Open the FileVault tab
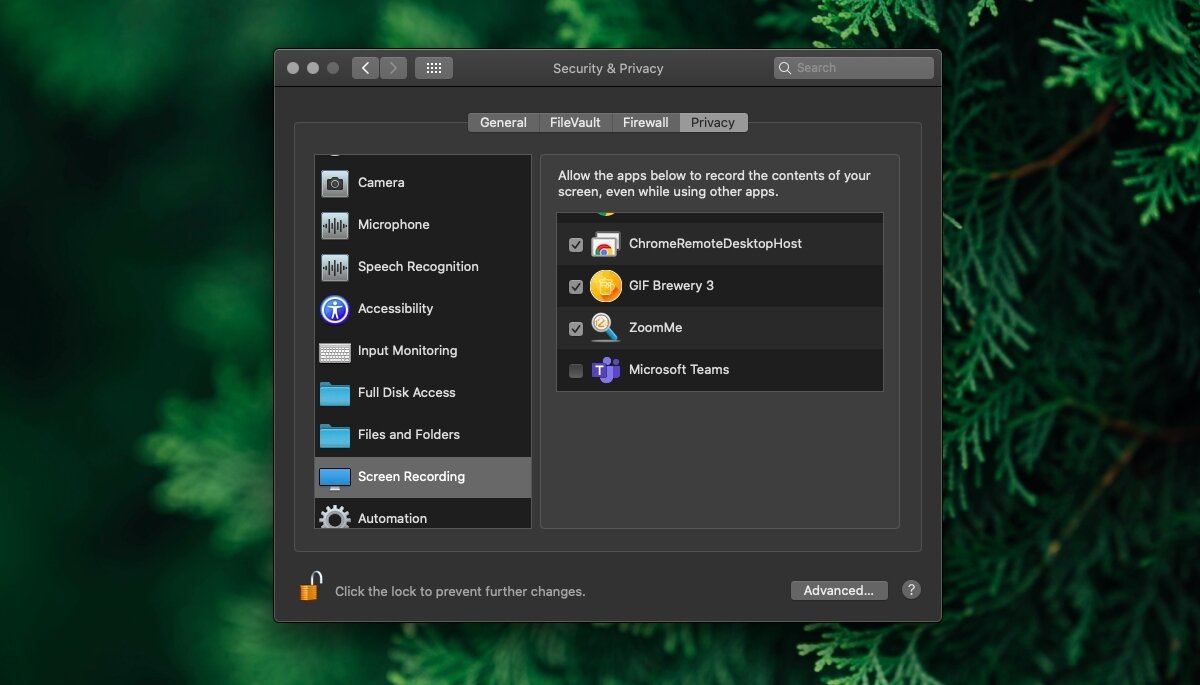The image size is (1200, 685). pos(575,123)
